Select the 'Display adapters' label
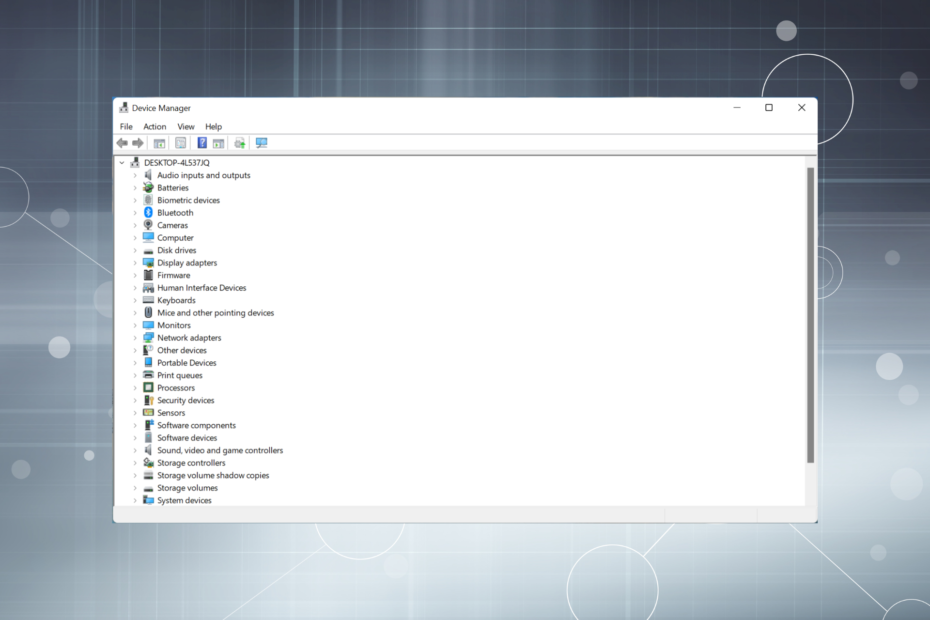Screen dimensions: 930x620 (x=187, y=263)
